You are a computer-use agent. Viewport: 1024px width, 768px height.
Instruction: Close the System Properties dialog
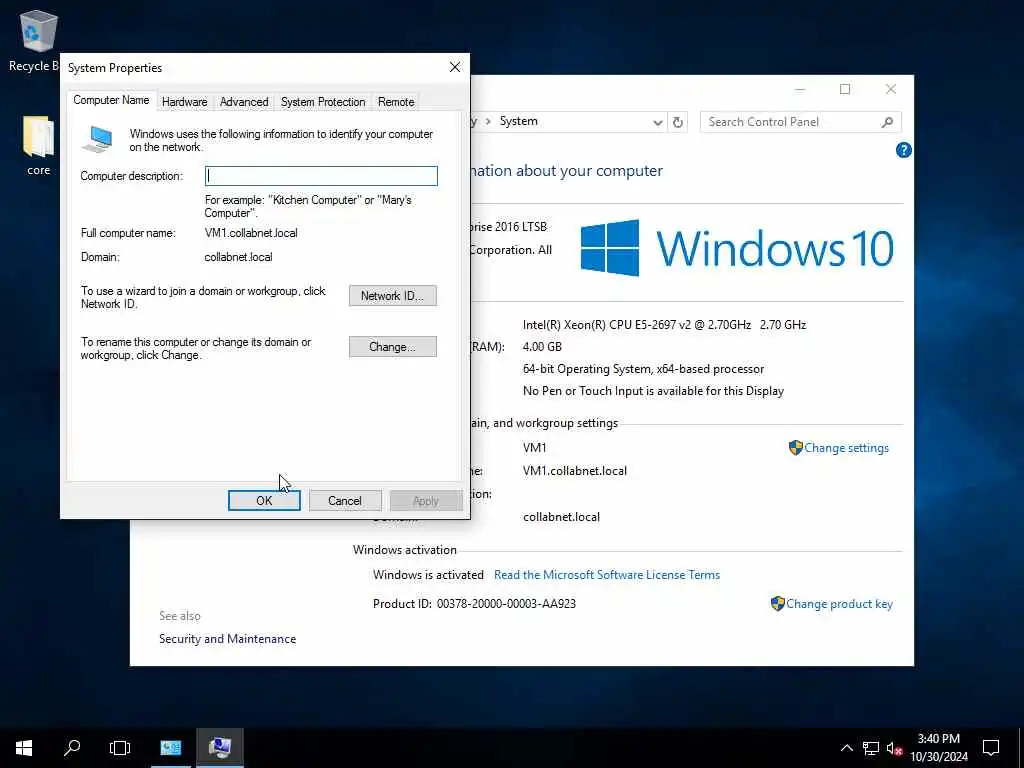[455, 67]
